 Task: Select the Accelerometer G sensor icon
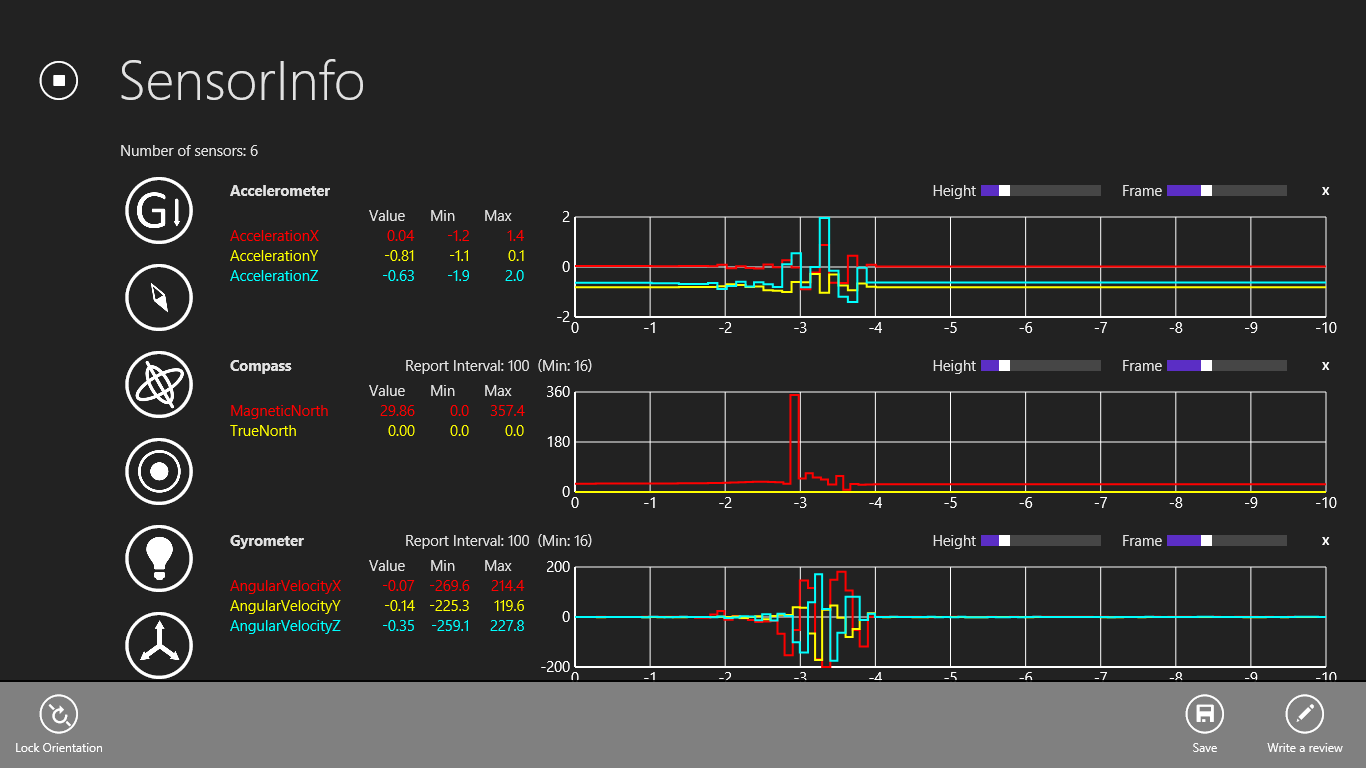click(x=159, y=209)
